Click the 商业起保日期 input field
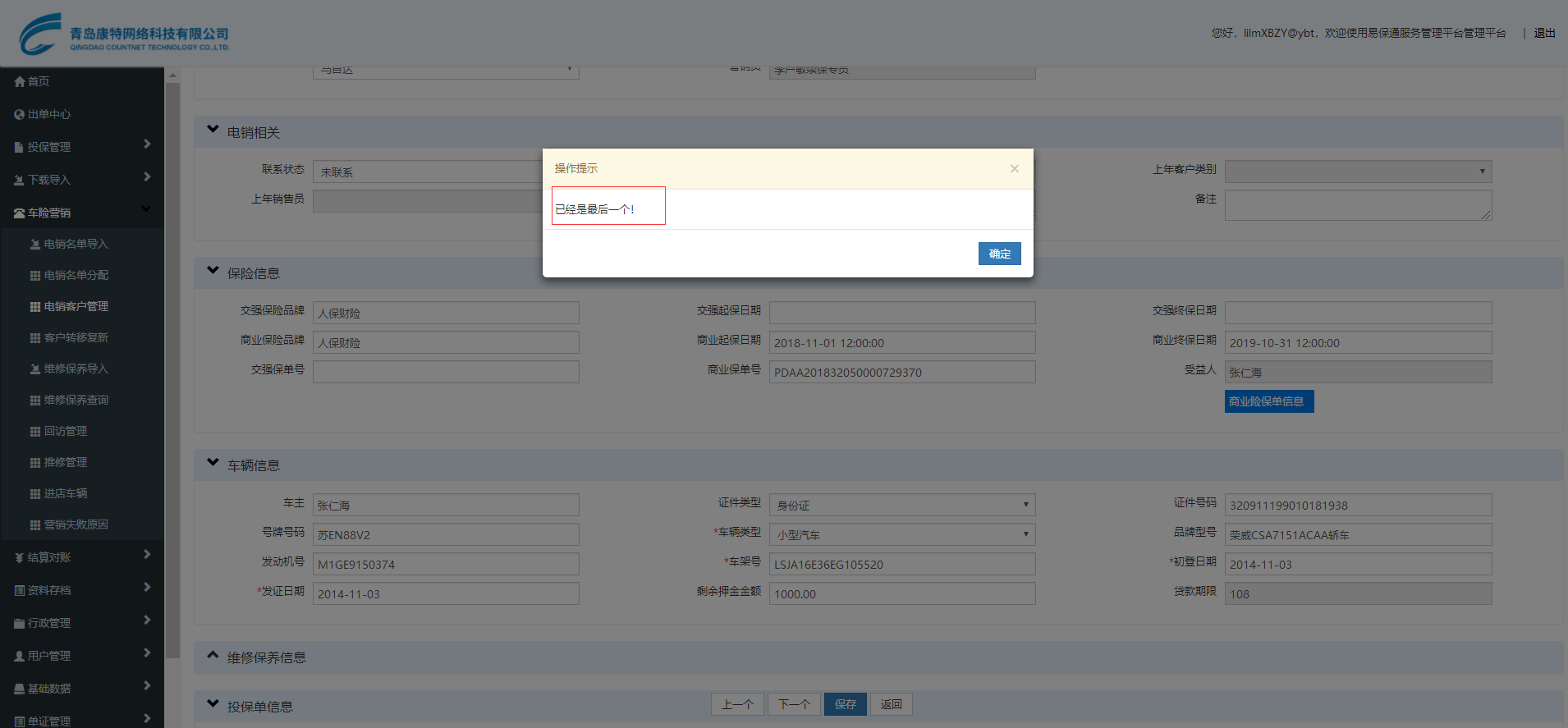 (x=902, y=342)
